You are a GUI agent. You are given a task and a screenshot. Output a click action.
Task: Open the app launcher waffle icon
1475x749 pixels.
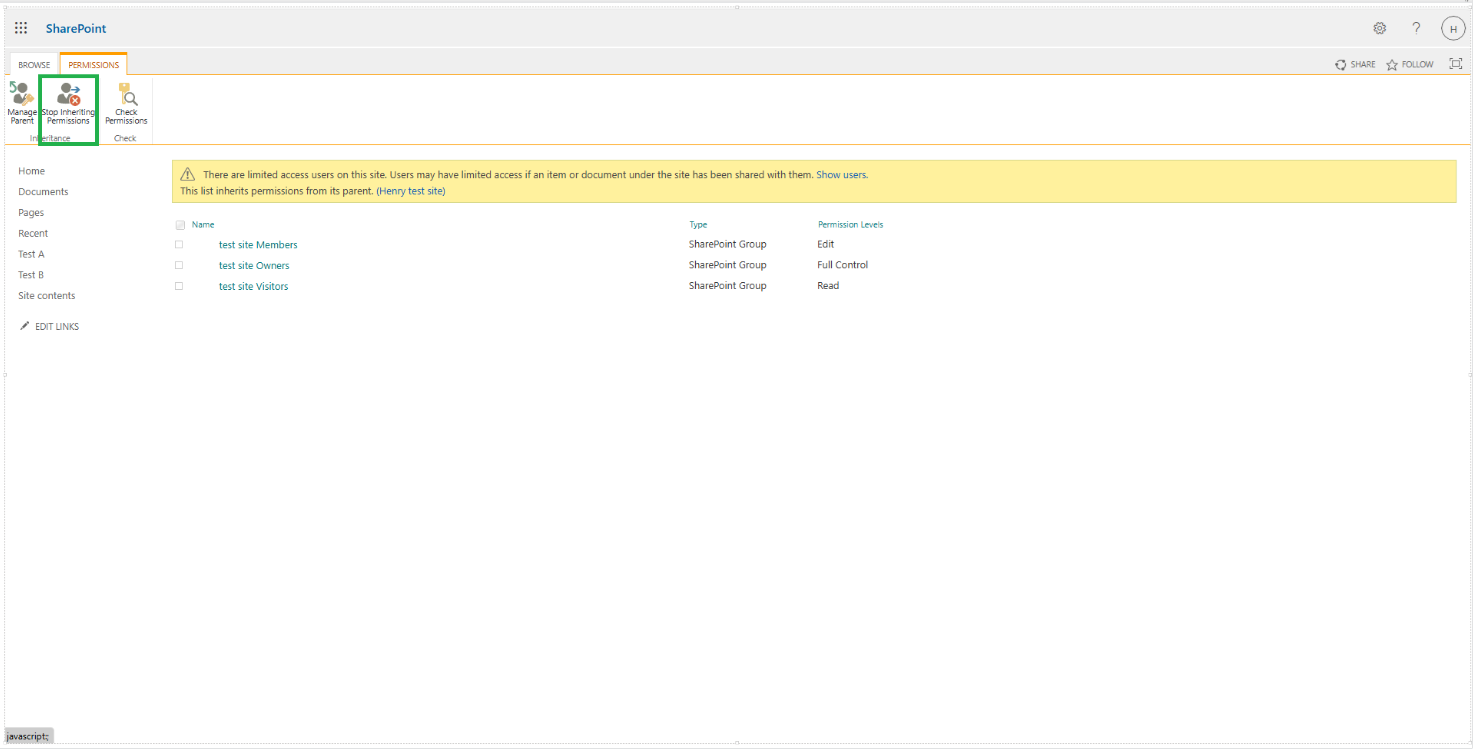tap(21, 28)
